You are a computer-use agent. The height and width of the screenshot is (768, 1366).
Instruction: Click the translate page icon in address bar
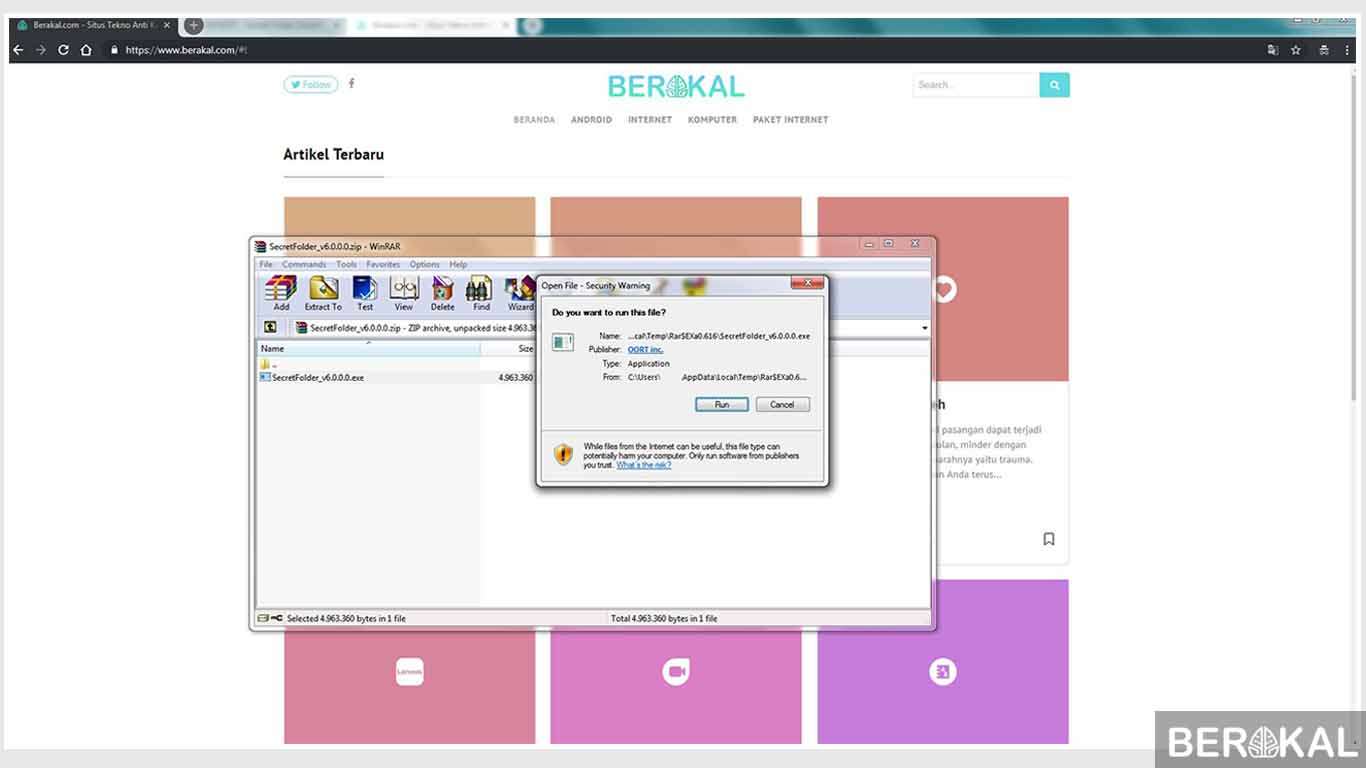pos(1271,49)
